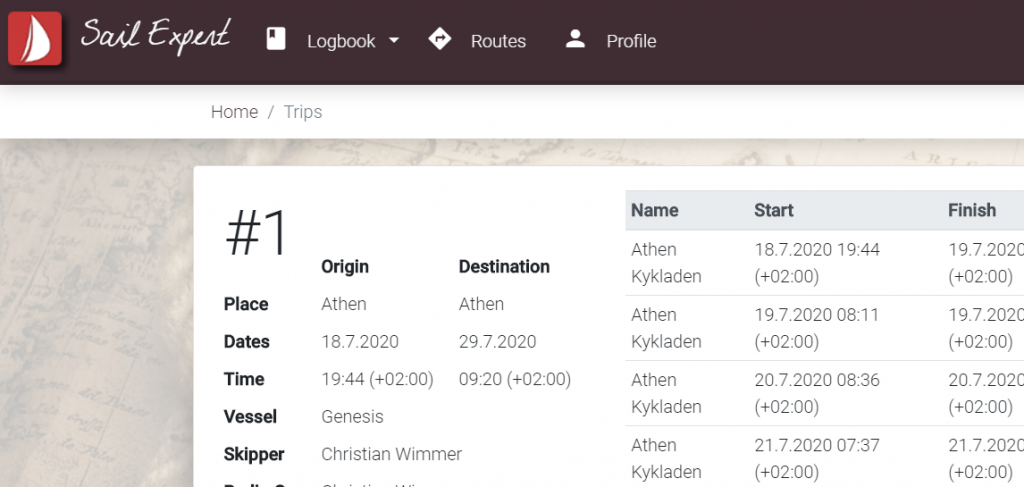Screen dimensions: 1024x487
Task: Click the vessel name Genesis
Action: [352, 416]
